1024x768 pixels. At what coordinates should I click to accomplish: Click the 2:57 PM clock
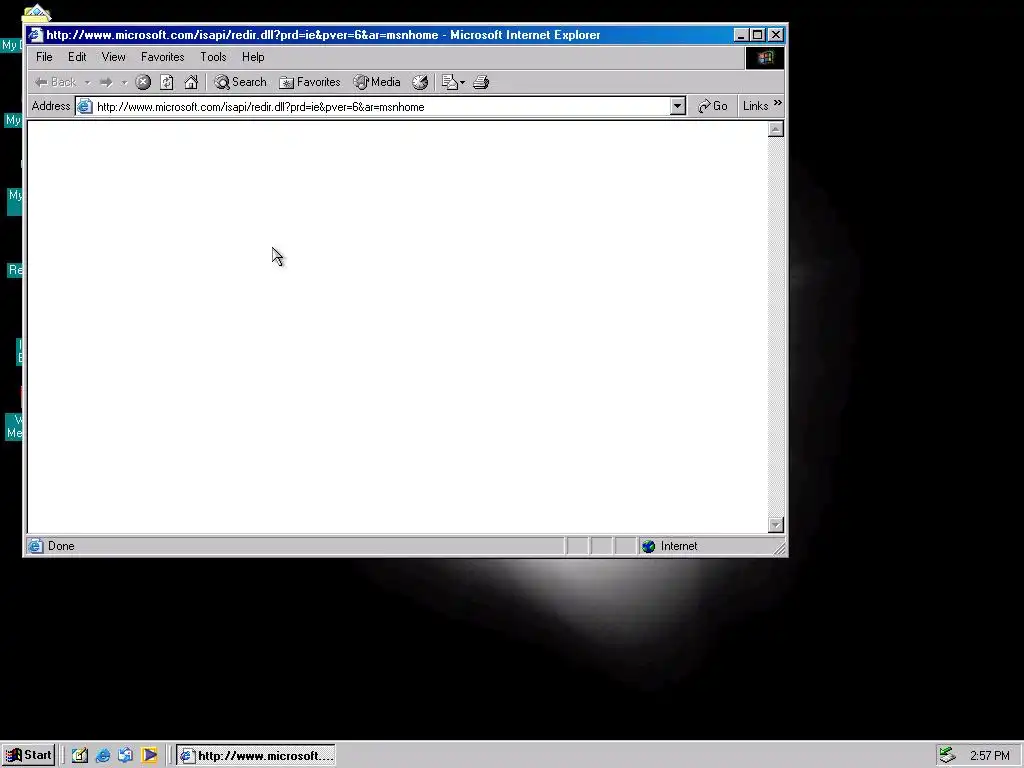989,756
